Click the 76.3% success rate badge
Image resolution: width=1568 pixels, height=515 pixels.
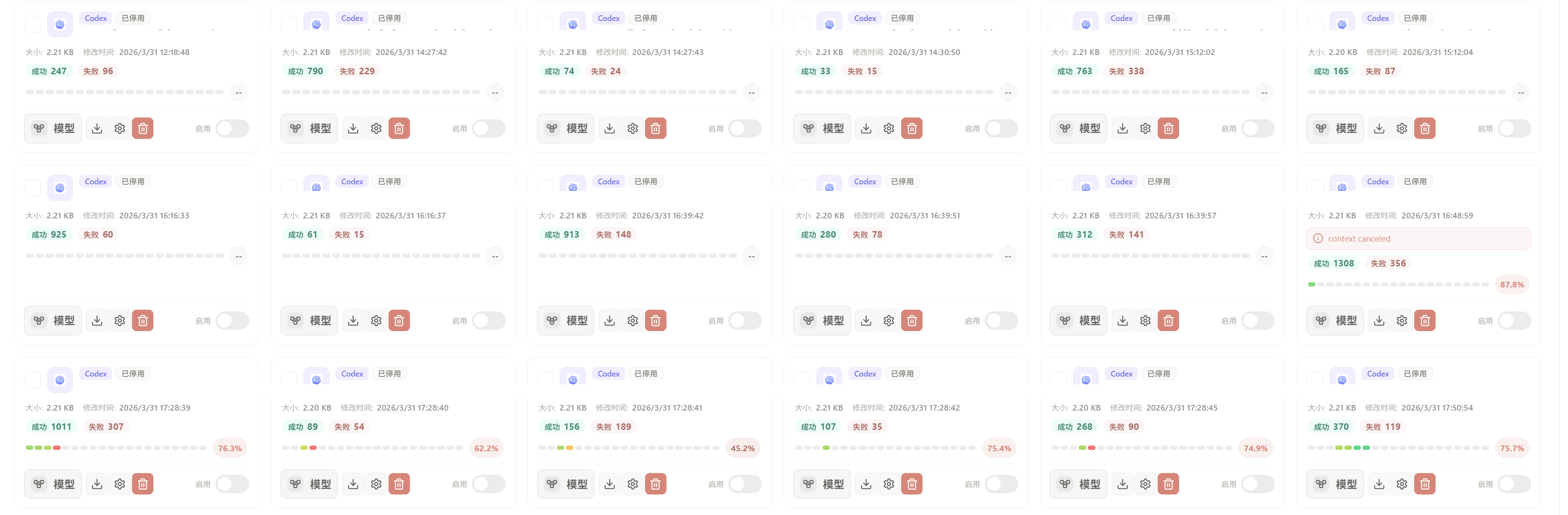(x=229, y=449)
